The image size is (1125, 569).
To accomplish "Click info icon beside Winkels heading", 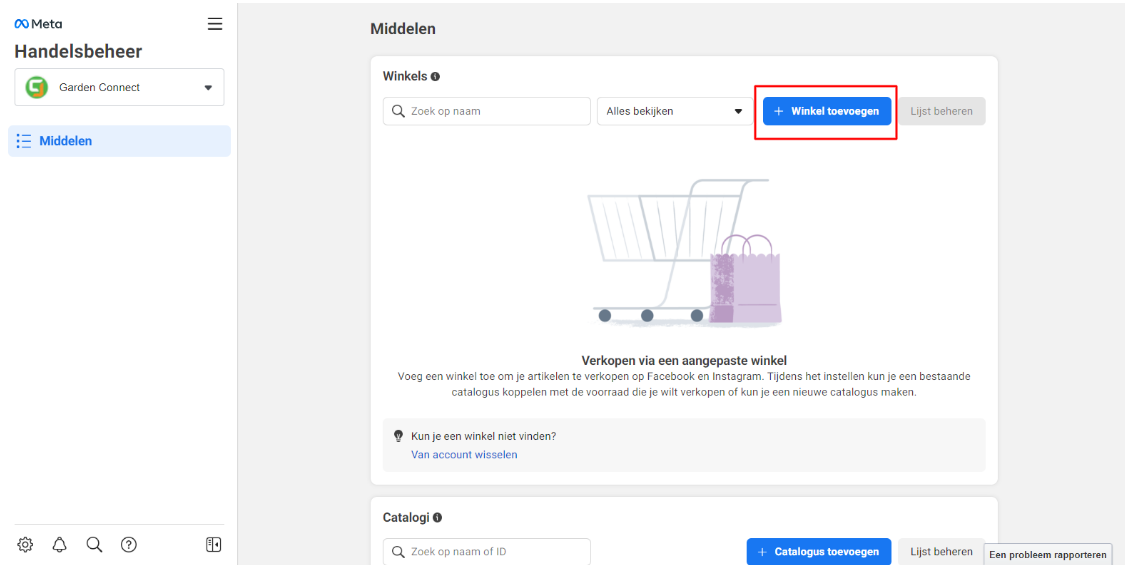I will pyautogui.click(x=436, y=76).
